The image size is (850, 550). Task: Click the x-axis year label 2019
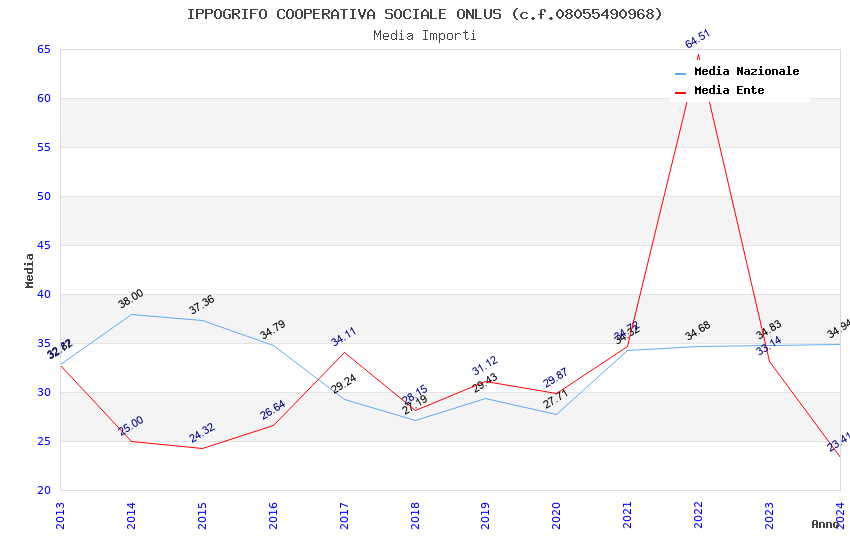(x=486, y=516)
